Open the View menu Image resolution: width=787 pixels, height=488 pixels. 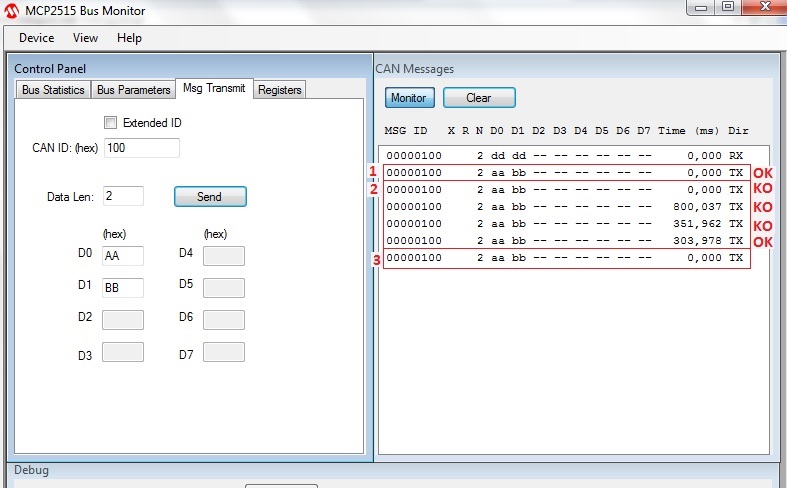point(85,38)
